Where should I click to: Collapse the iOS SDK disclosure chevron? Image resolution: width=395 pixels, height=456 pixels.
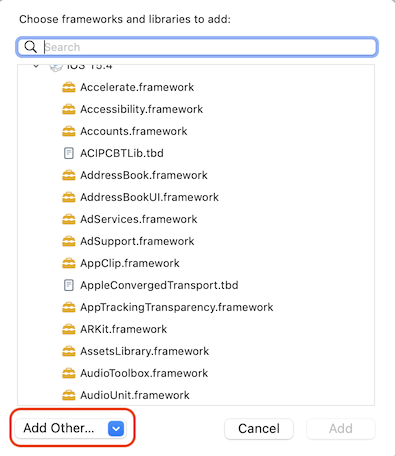click(36, 66)
